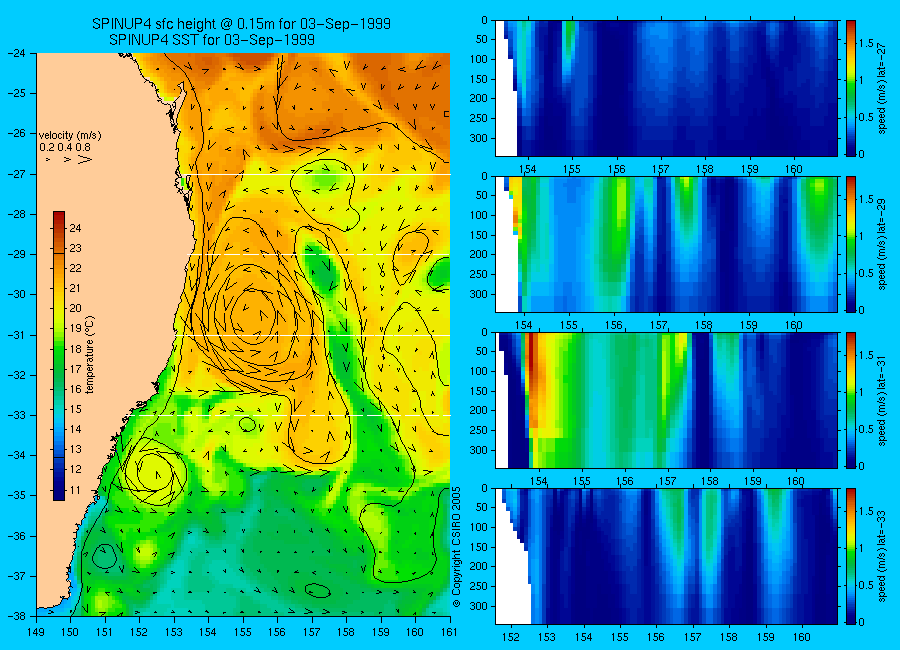Click the subtitle 'SPINUP4 SST for 03-Sep-1999'

(x=212, y=40)
